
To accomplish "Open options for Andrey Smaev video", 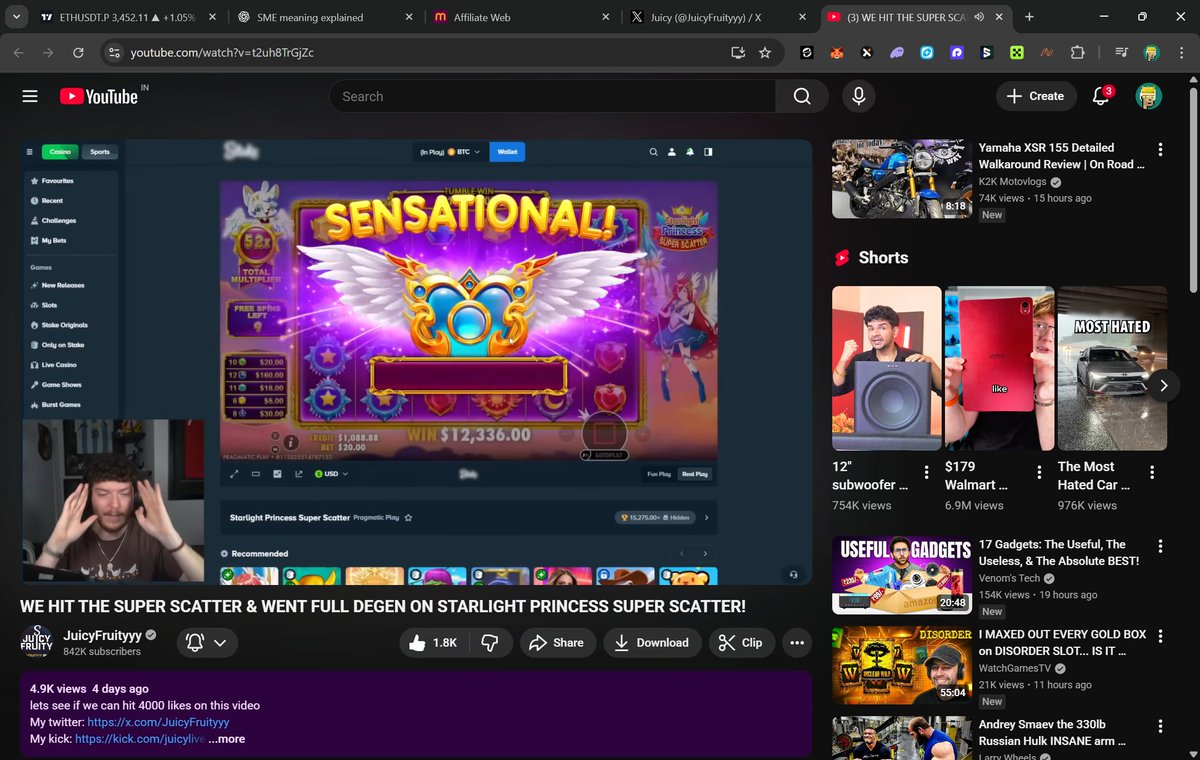I will tap(1160, 726).
